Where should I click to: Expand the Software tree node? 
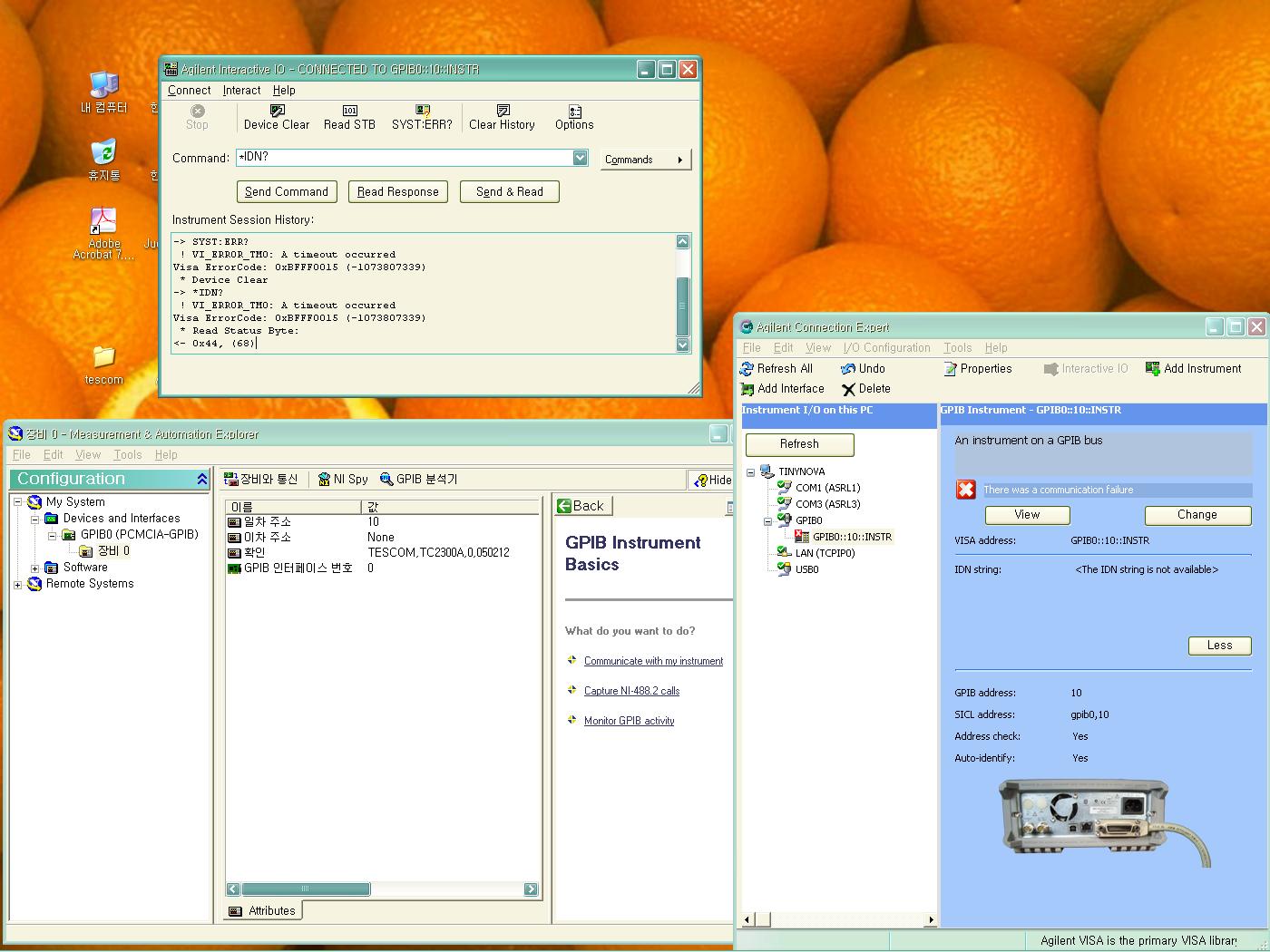(x=34, y=568)
